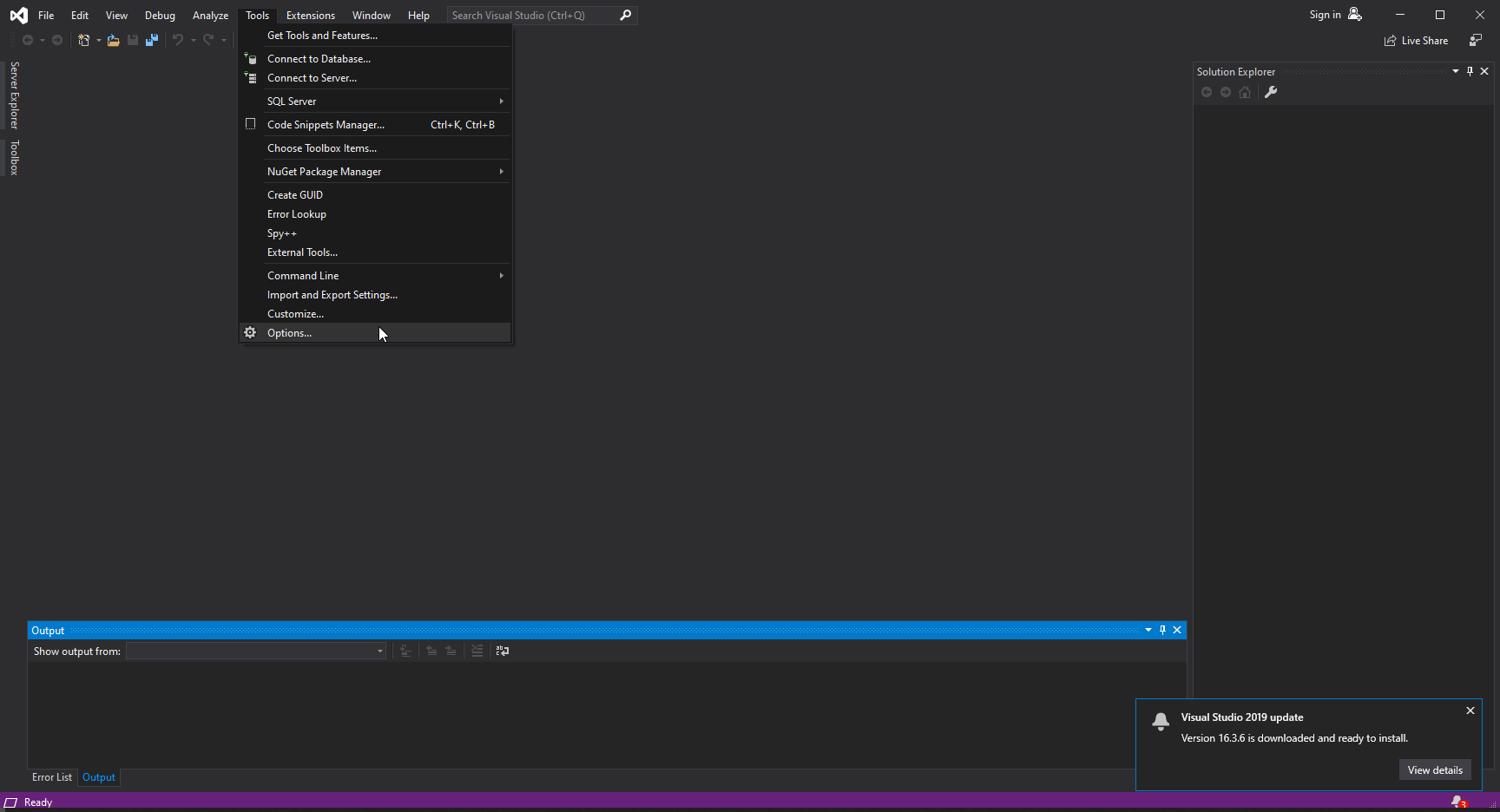The width and height of the screenshot is (1500, 812).
Task: Select External Tools menu item
Action: (375, 252)
